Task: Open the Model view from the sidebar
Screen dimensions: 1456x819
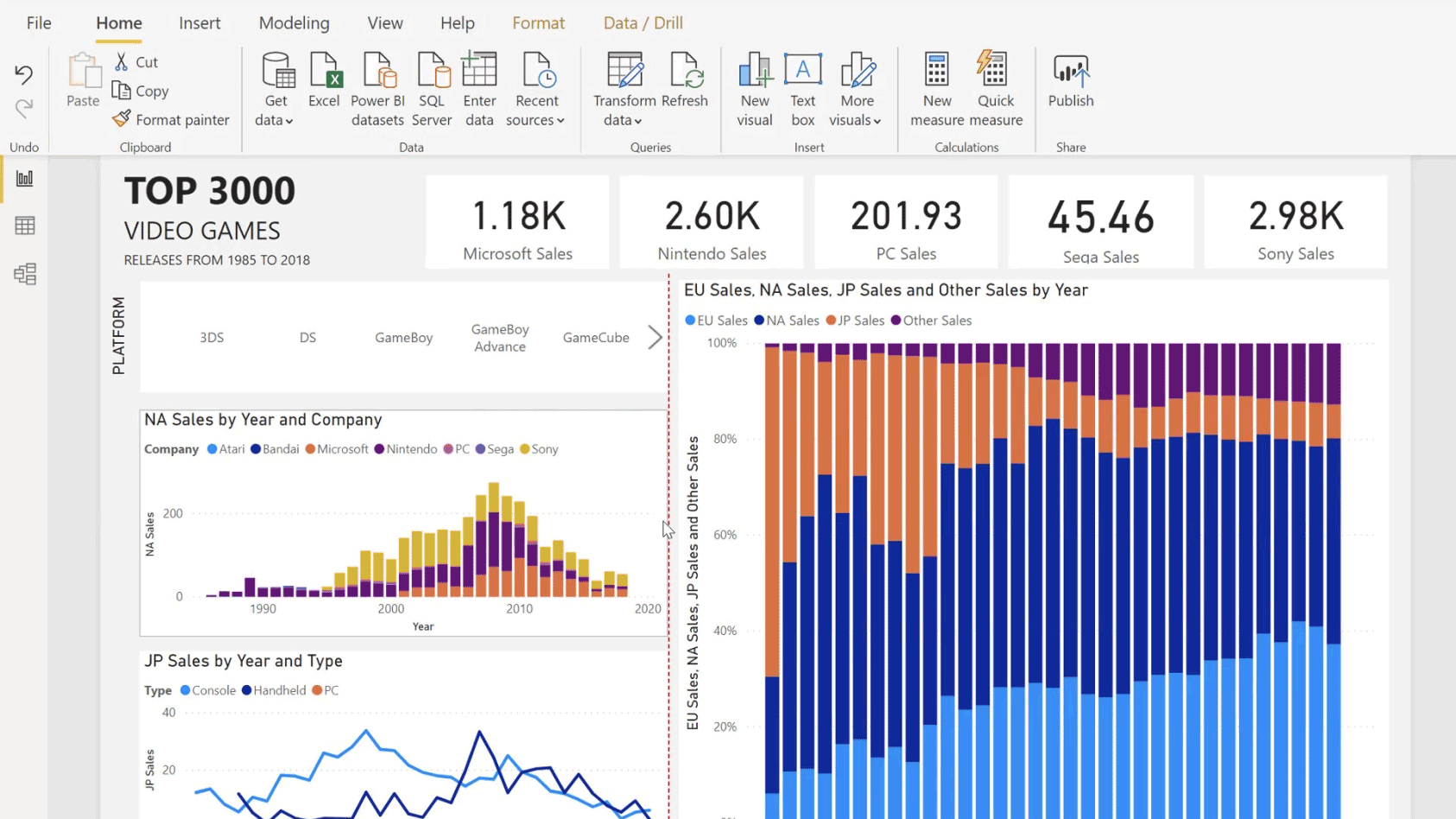Action: (x=24, y=274)
